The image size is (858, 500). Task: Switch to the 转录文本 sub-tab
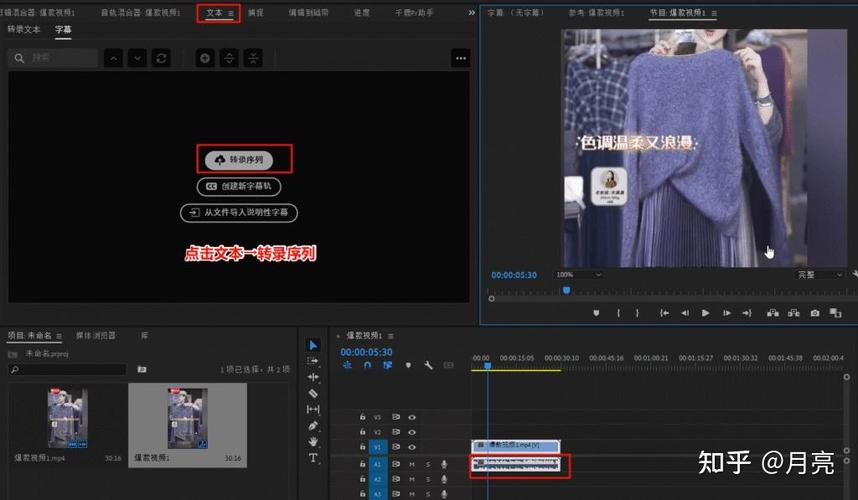tap(24, 30)
